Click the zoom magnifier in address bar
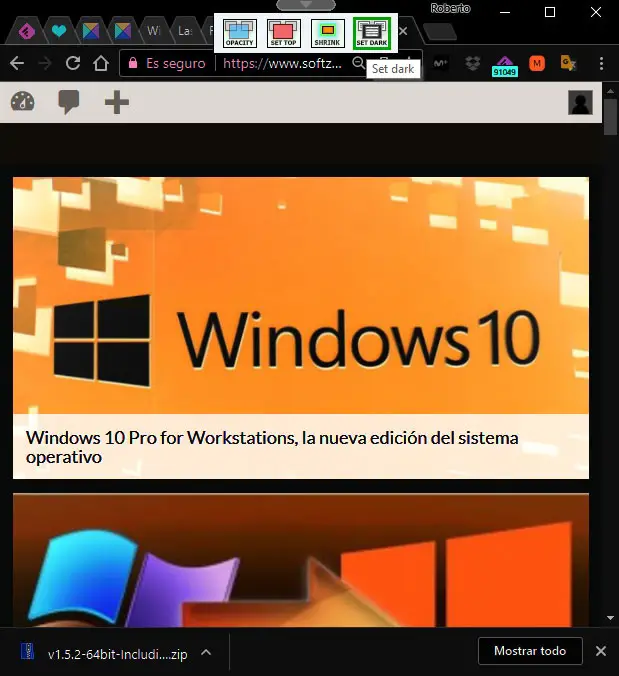Image resolution: width=619 pixels, height=676 pixels. click(358, 63)
